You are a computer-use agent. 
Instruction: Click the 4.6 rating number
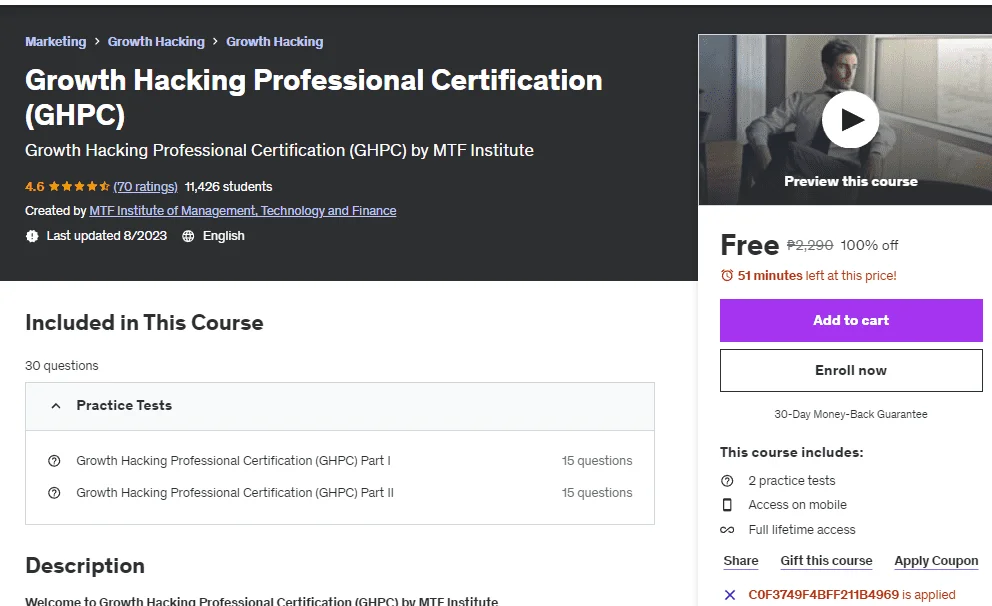pyautogui.click(x=35, y=187)
